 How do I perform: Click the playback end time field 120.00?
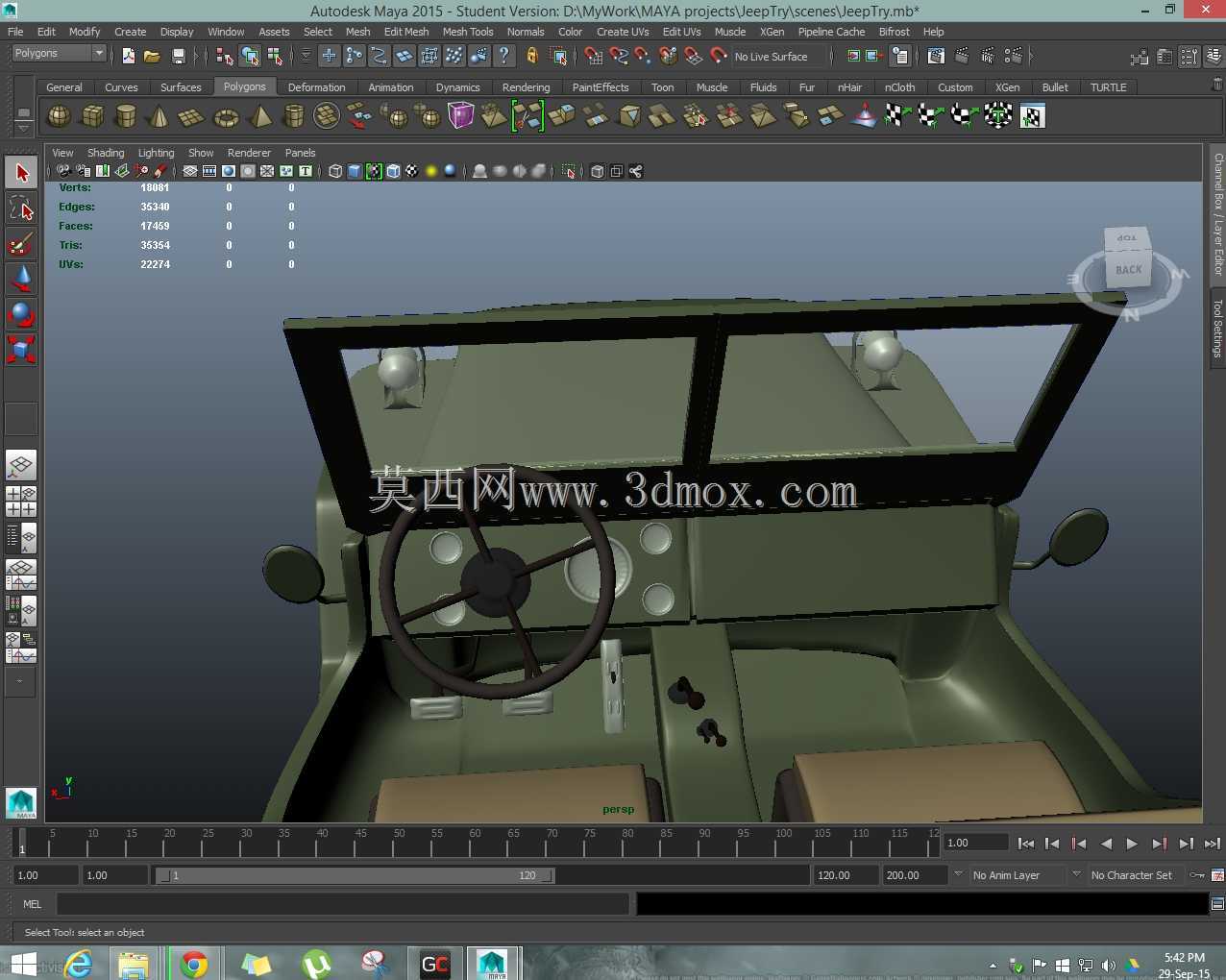point(846,875)
